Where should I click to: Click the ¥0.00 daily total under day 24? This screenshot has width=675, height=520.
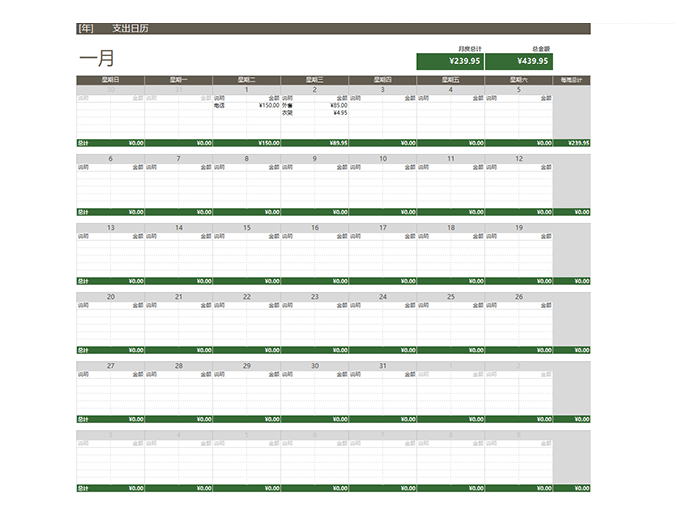pos(408,350)
